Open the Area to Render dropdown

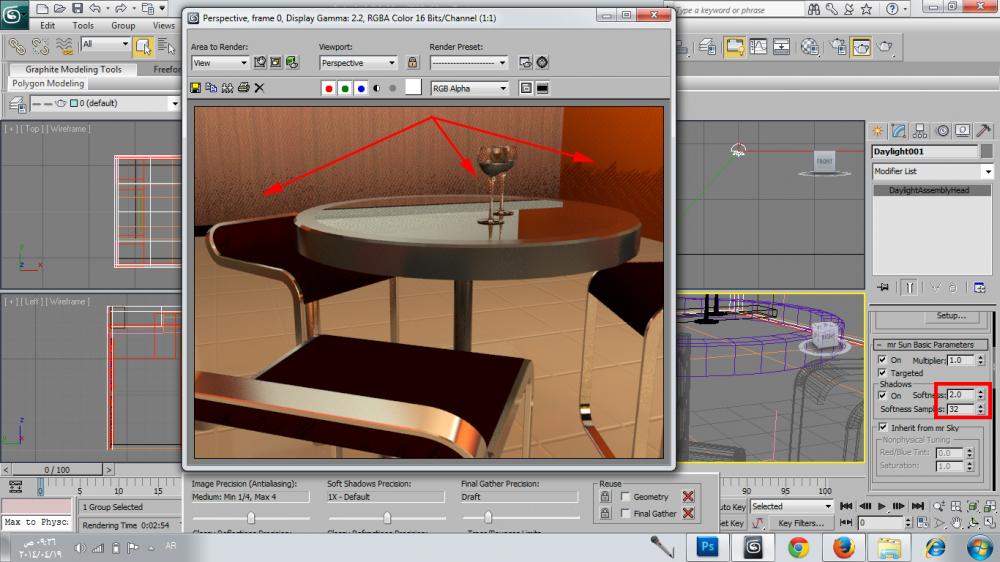coord(220,63)
